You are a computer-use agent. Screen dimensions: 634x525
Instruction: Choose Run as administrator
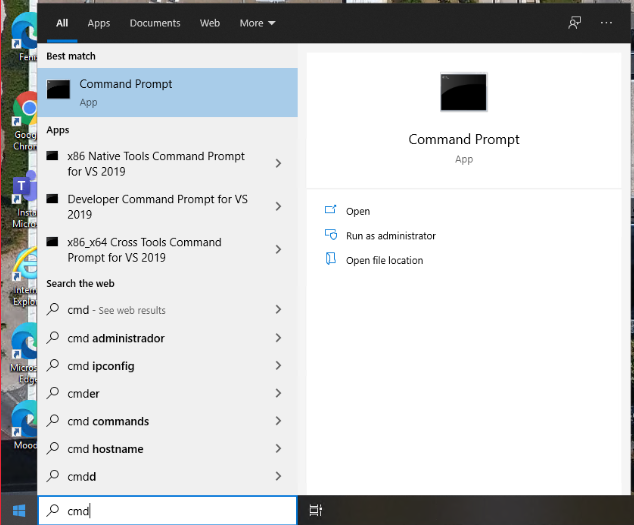pyautogui.click(x=390, y=236)
